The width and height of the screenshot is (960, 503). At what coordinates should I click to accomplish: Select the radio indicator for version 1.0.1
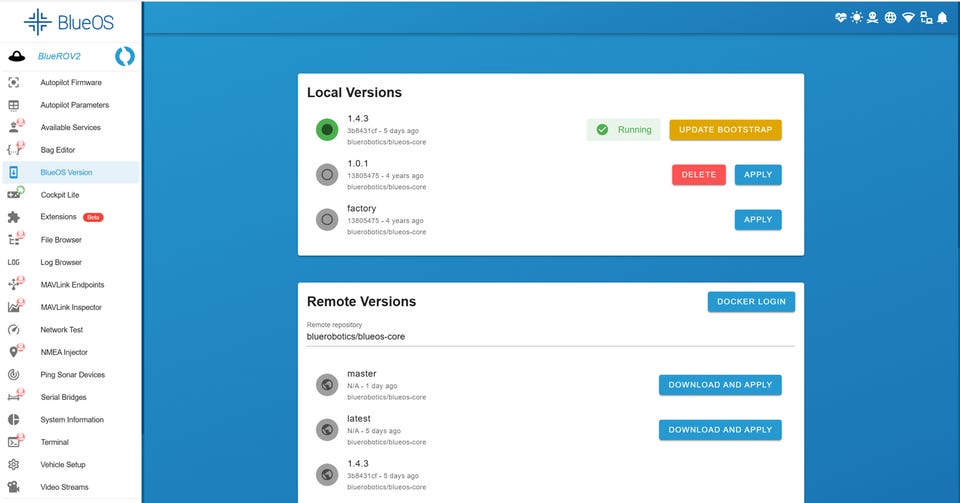point(327,174)
